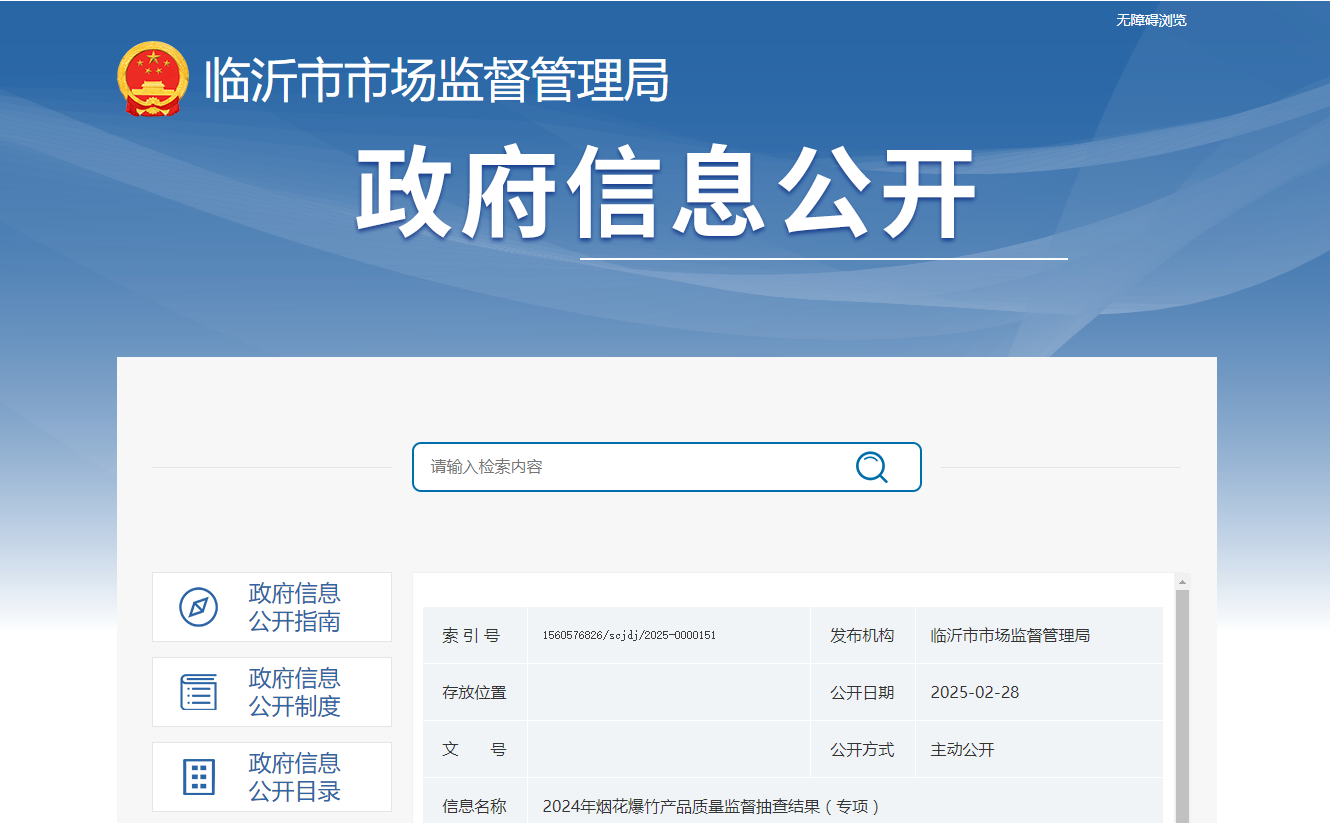Viewport: 1330px width, 823px height.
Task: Focus the 请输入检索内容 search box
Action: 630,467
